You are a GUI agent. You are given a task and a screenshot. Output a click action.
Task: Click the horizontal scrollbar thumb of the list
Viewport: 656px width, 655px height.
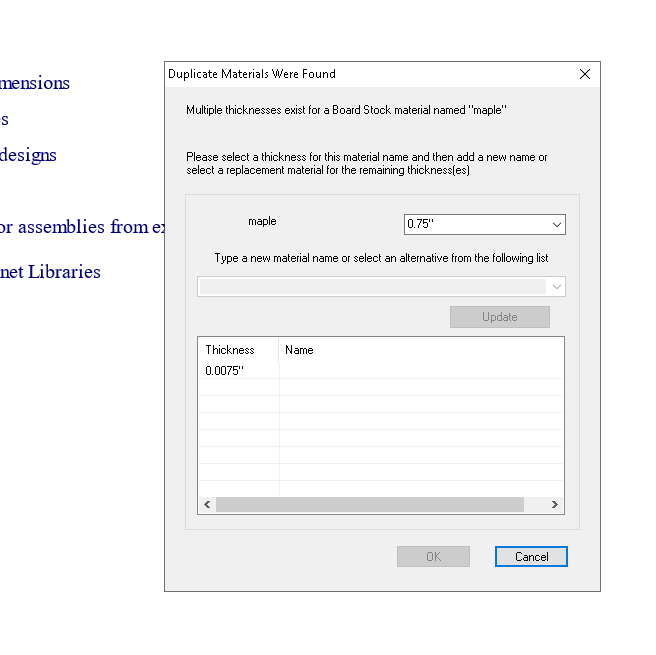click(x=370, y=505)
